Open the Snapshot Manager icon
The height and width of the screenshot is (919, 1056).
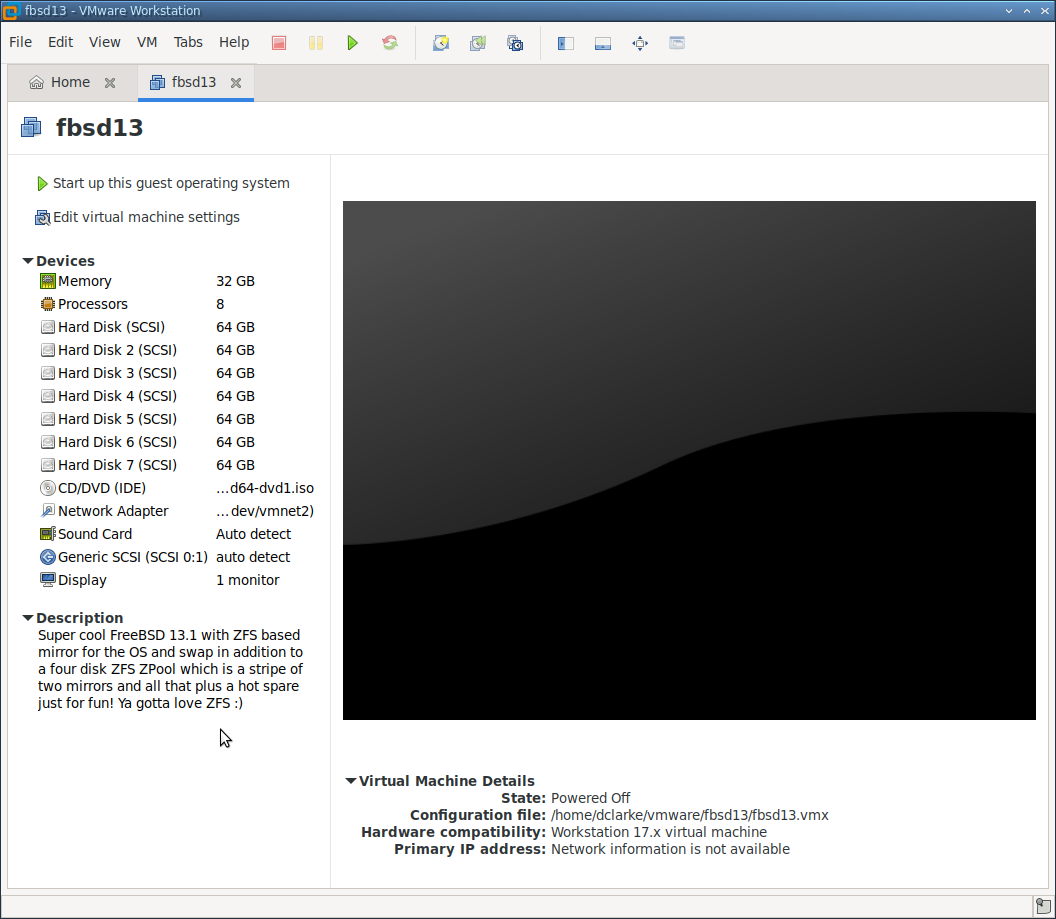click(x=515, y=43)
